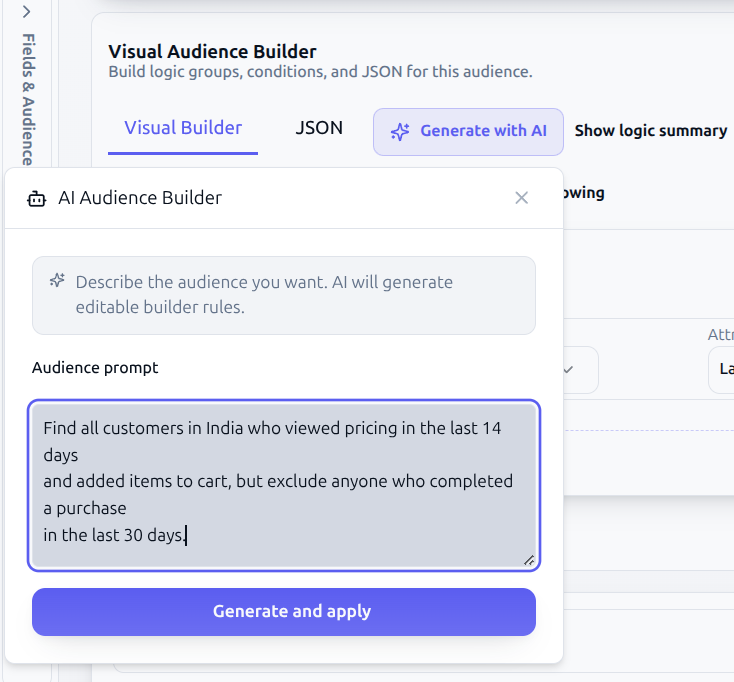Click the Show logic summary toggle
The width and height of the screenshot is (734, 682).
651,131
